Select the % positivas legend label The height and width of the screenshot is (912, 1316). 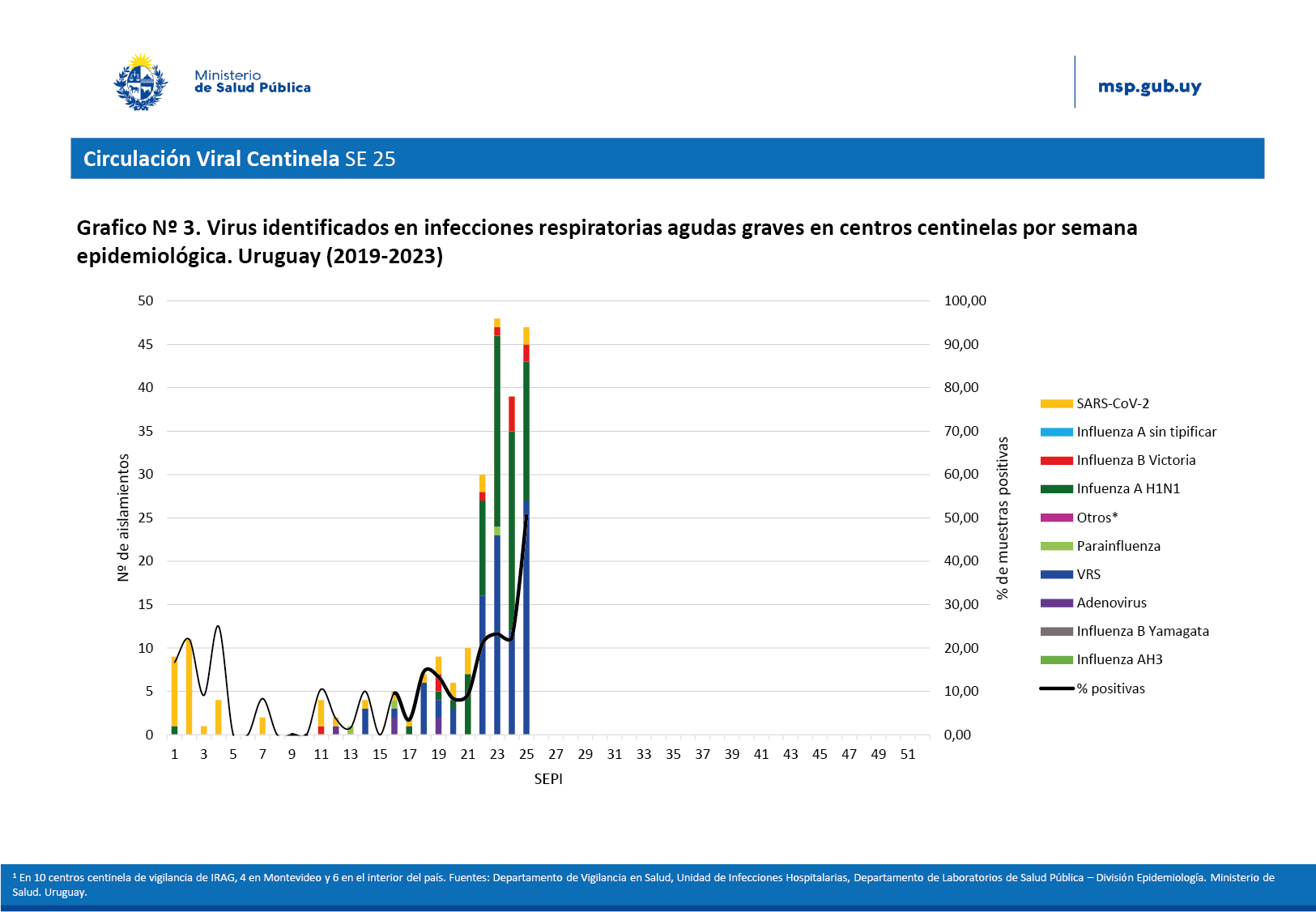1110,688
